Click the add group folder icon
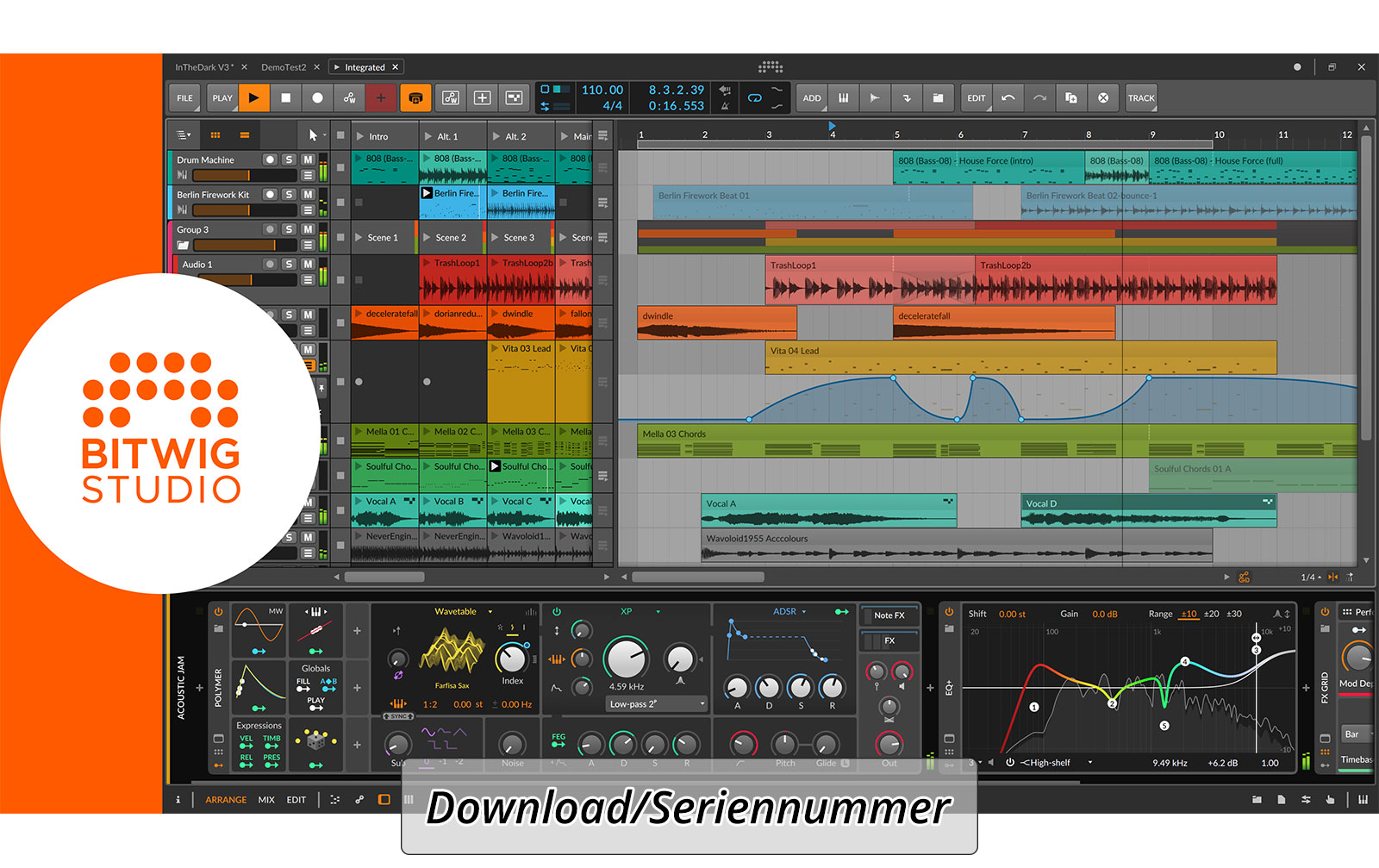The image size is (1379, 868). pyautogui.click(x=938, y=98)
